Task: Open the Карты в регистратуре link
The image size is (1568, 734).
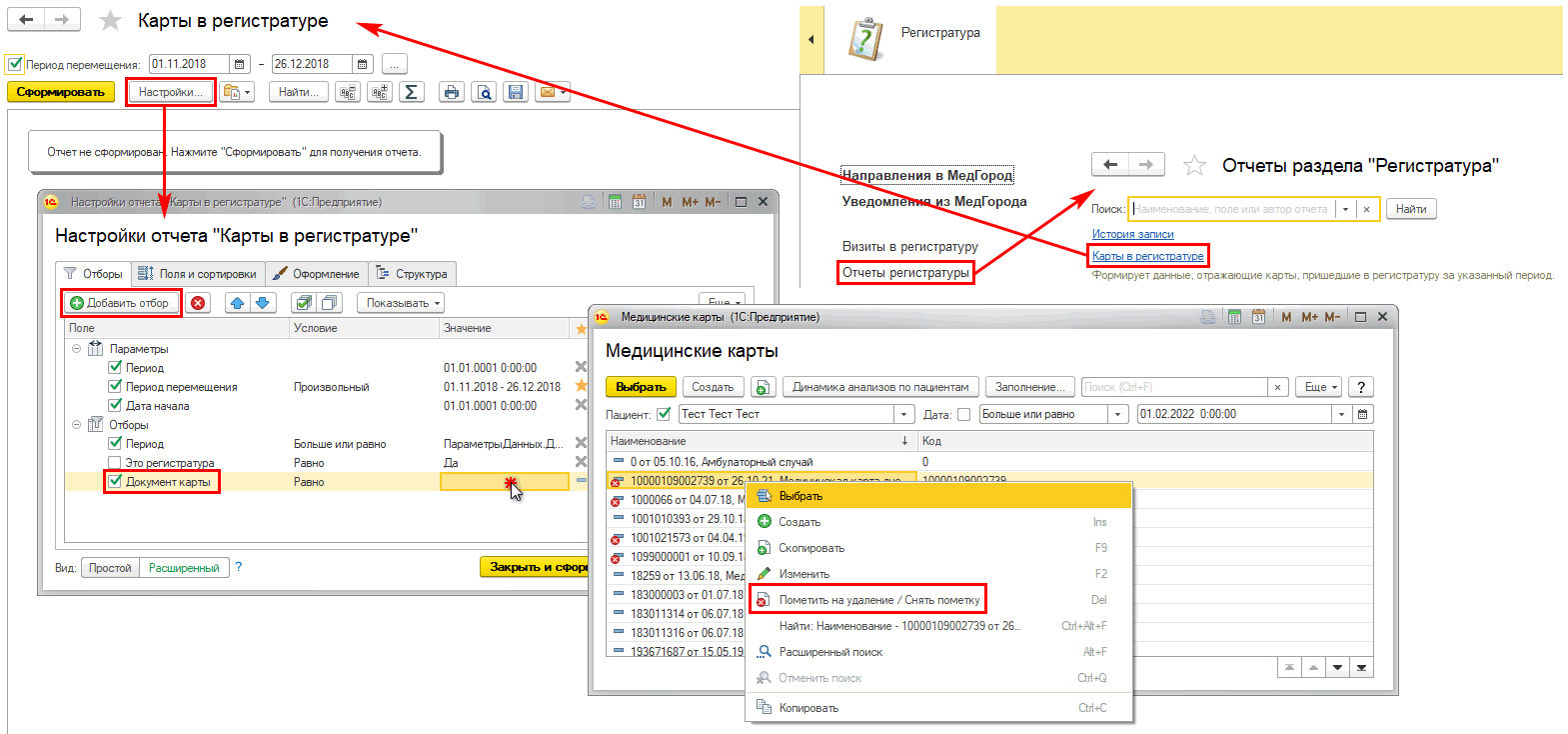Action: pyautogui.click(x=1147, y=256)
